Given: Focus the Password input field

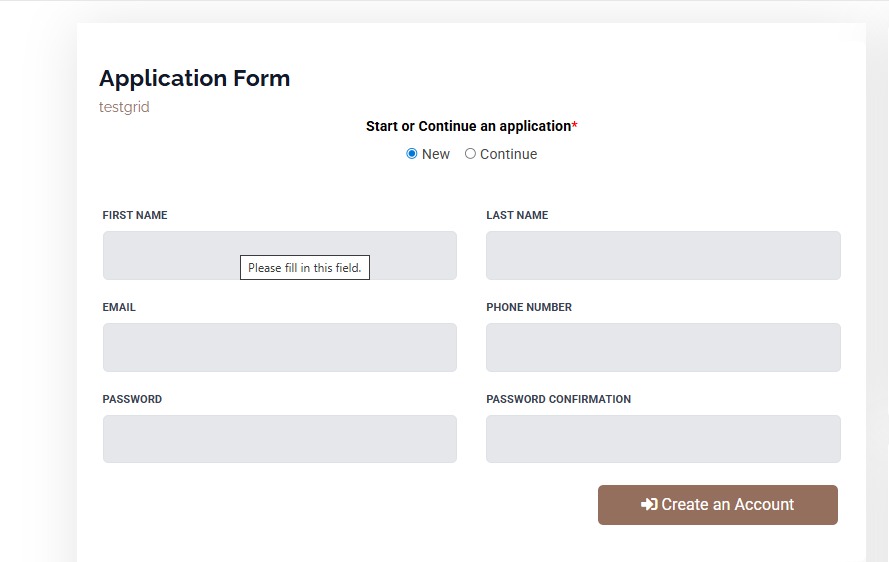Looking at the screenshot, I should (279, 440).
